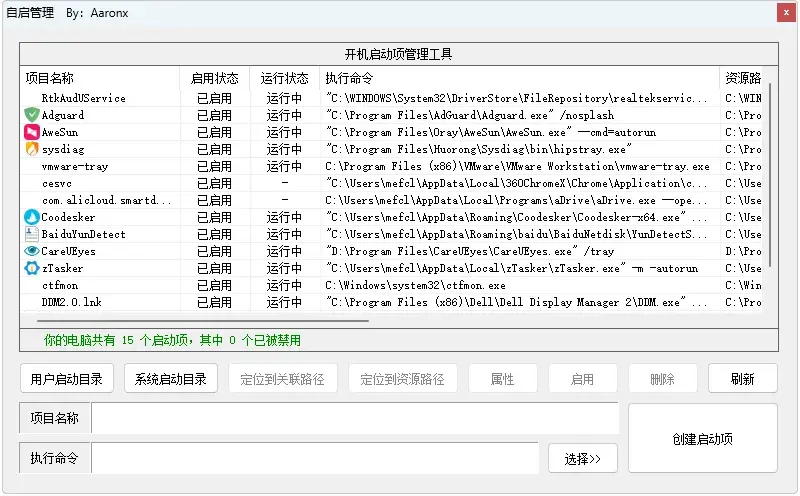
Task: Sort by 项目名称 column header
Action: coord(99,78)
